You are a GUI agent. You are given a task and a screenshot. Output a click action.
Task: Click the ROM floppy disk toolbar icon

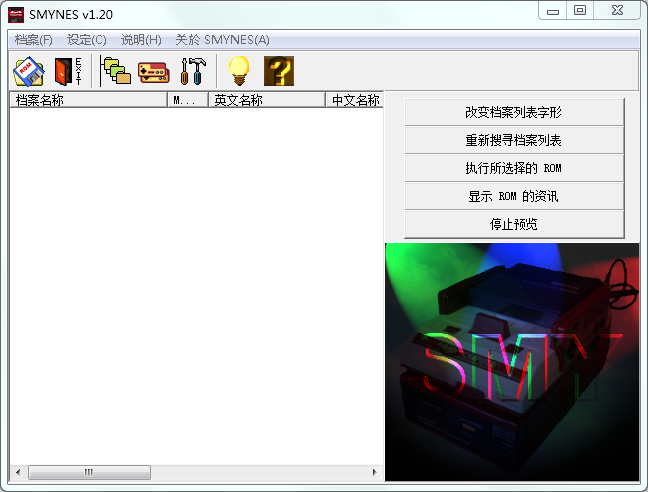pos(28,71)
